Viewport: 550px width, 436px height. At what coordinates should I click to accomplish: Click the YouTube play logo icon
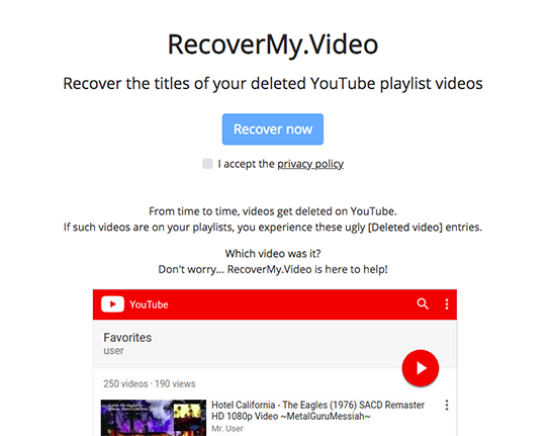[x=113, y=304]
